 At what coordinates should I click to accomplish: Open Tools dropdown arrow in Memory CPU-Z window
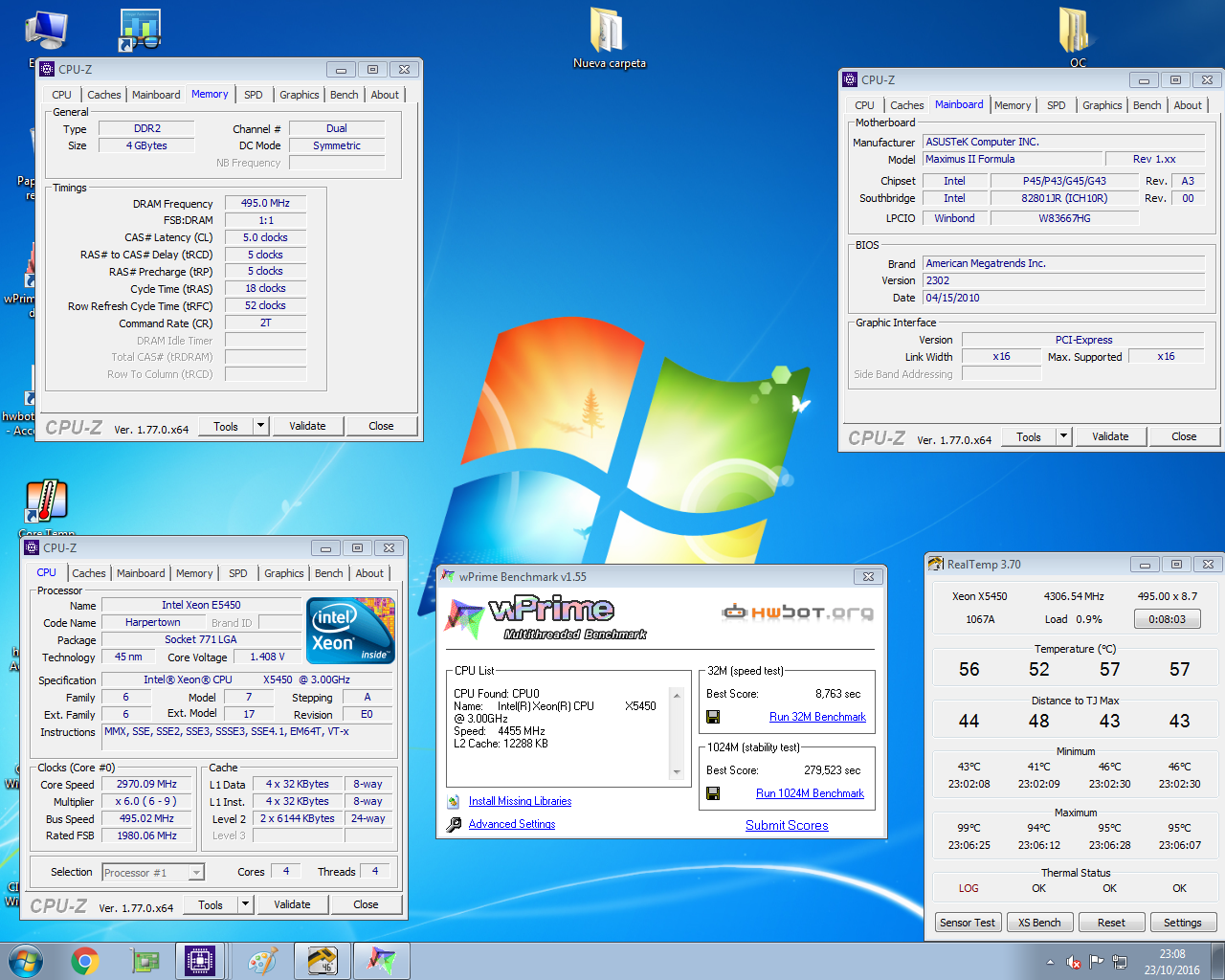[x=260, y=426]
